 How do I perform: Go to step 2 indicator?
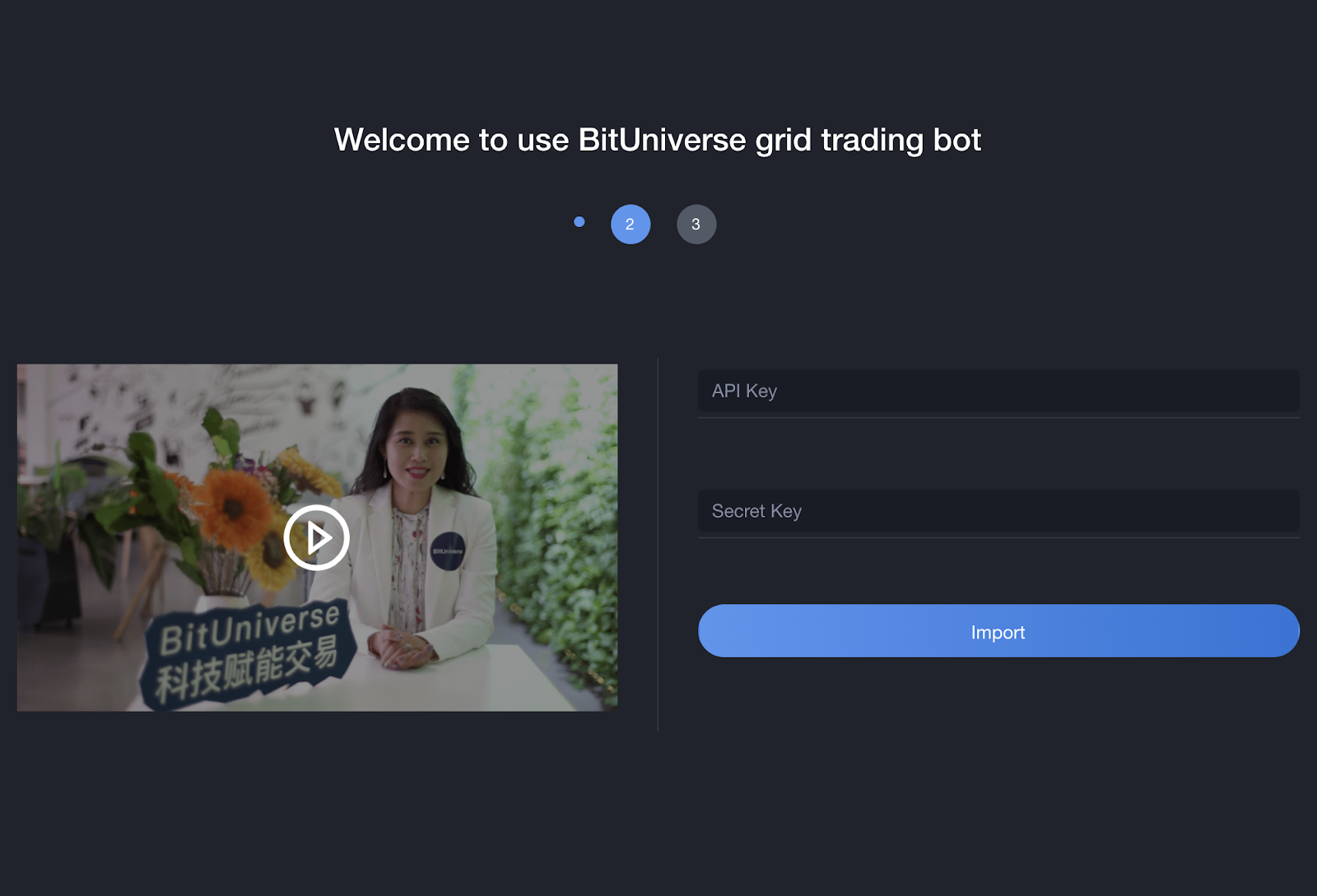coord(631,224)
